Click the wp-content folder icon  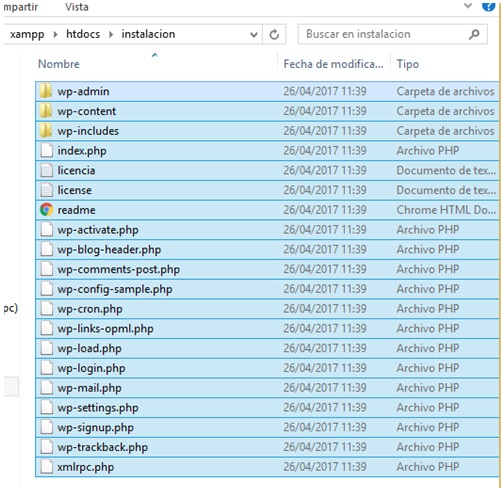[46, 111]
